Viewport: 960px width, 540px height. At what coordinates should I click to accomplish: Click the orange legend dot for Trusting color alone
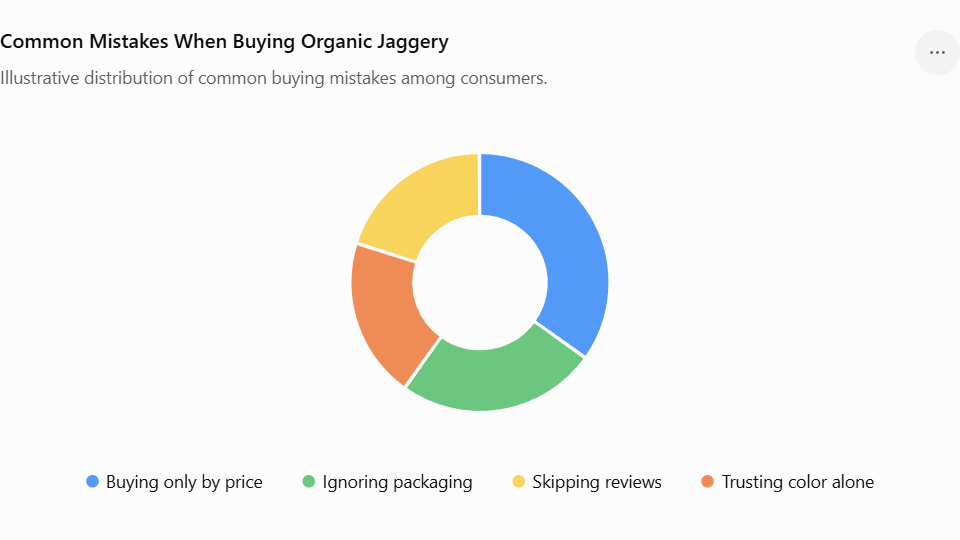tap(708, 481)
